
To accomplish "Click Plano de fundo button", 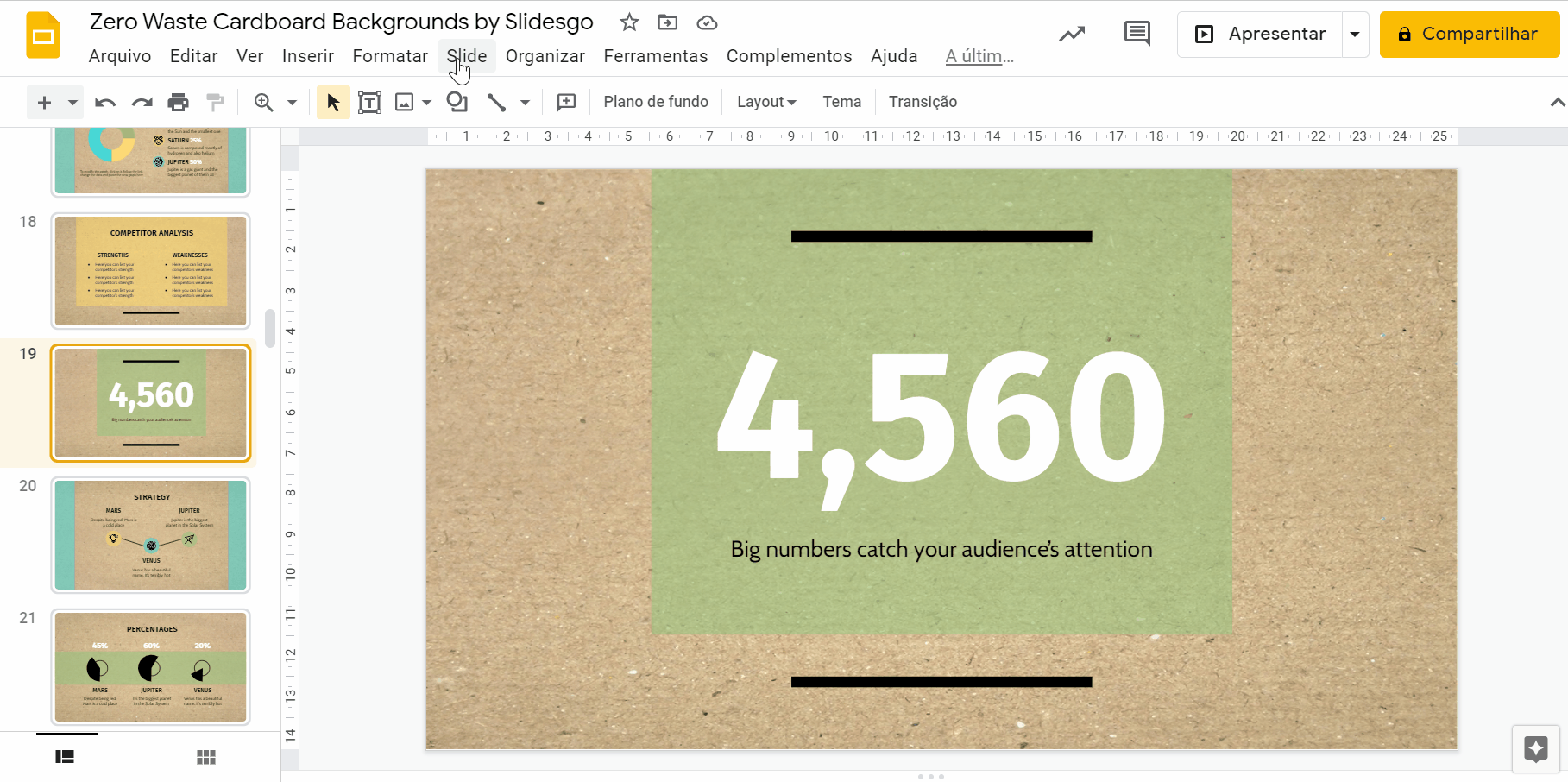I will coord(656,102).
